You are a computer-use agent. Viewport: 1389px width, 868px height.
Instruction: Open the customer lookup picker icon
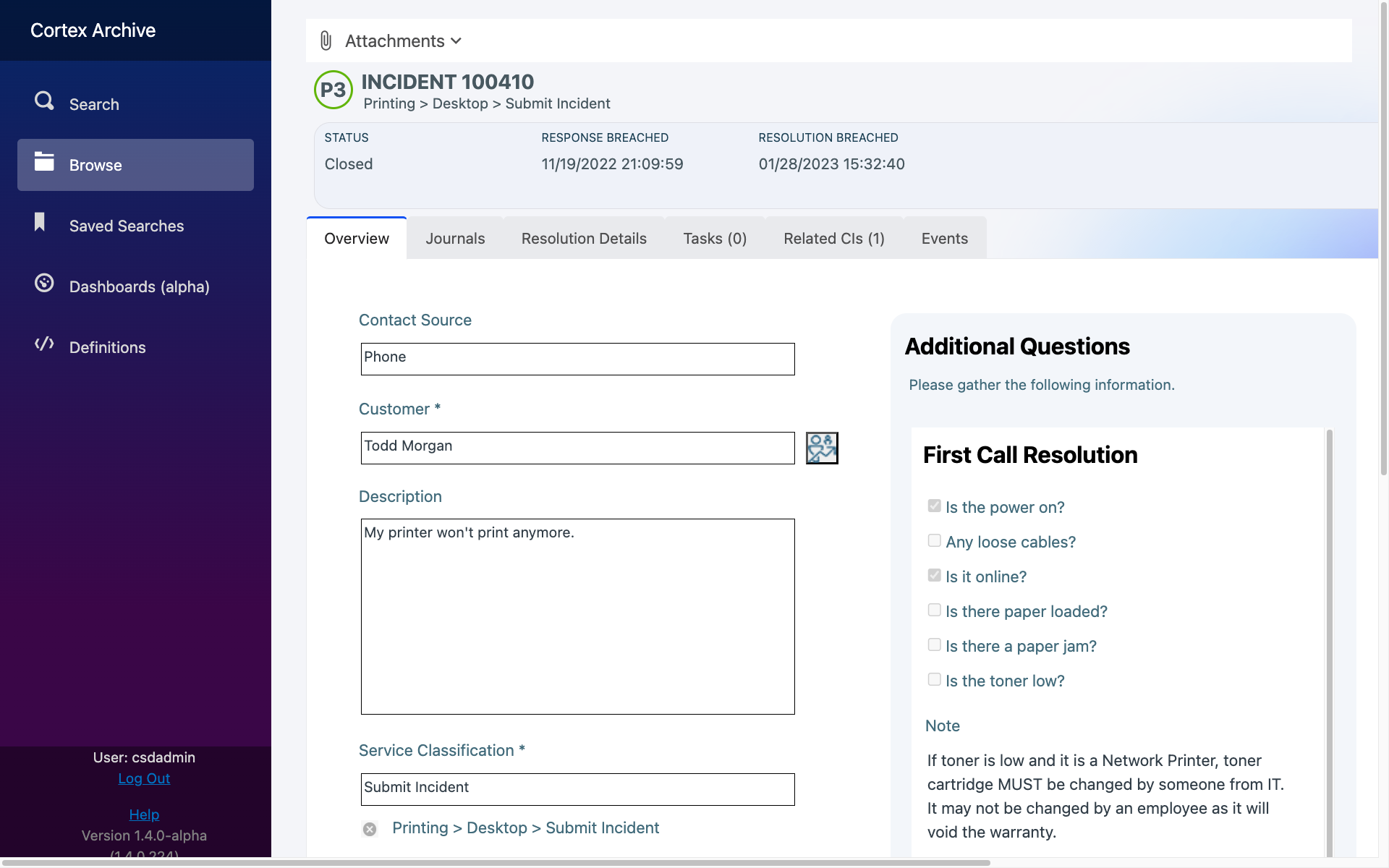click(822, 448)
